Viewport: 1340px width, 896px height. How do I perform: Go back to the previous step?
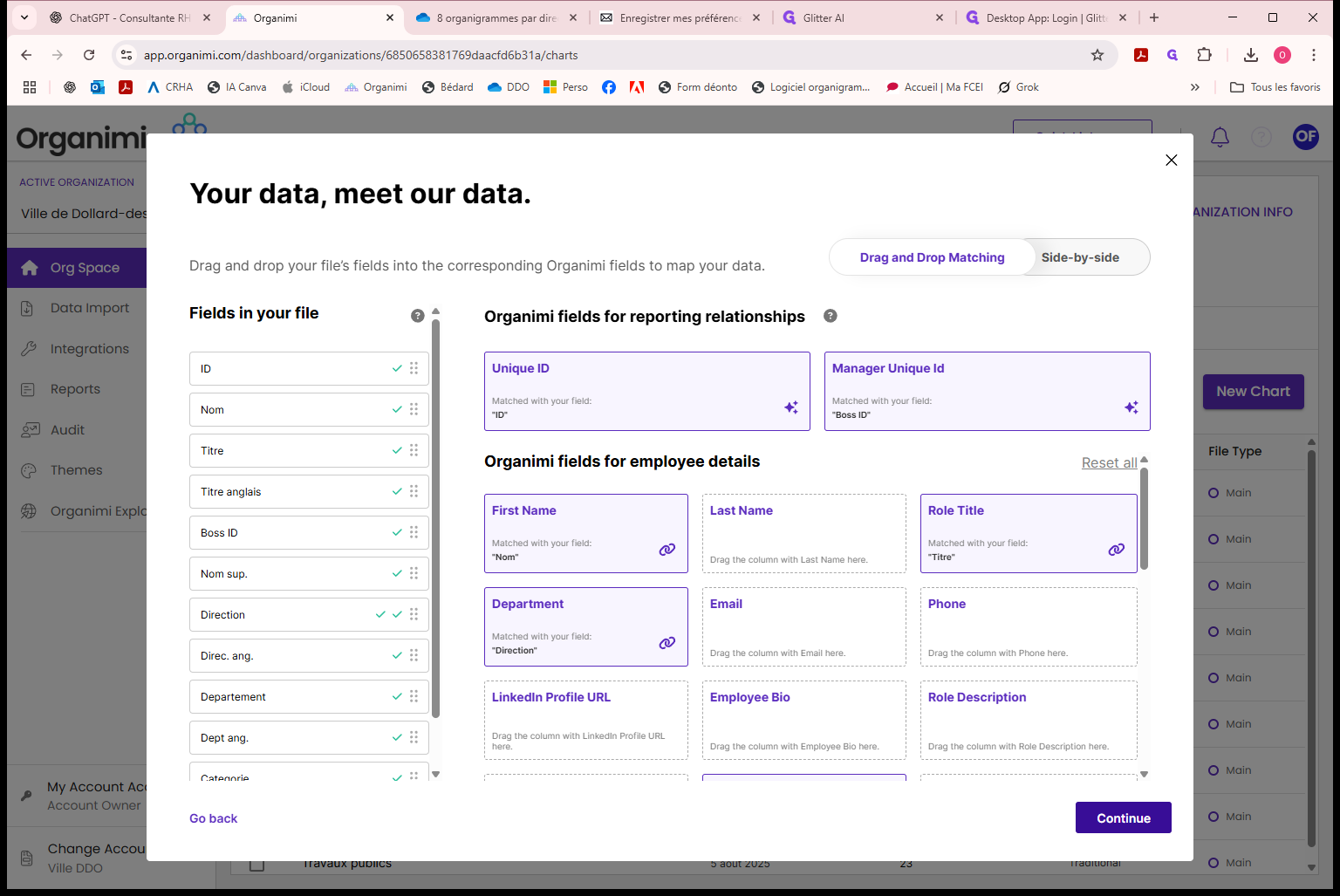click(213, 818)
